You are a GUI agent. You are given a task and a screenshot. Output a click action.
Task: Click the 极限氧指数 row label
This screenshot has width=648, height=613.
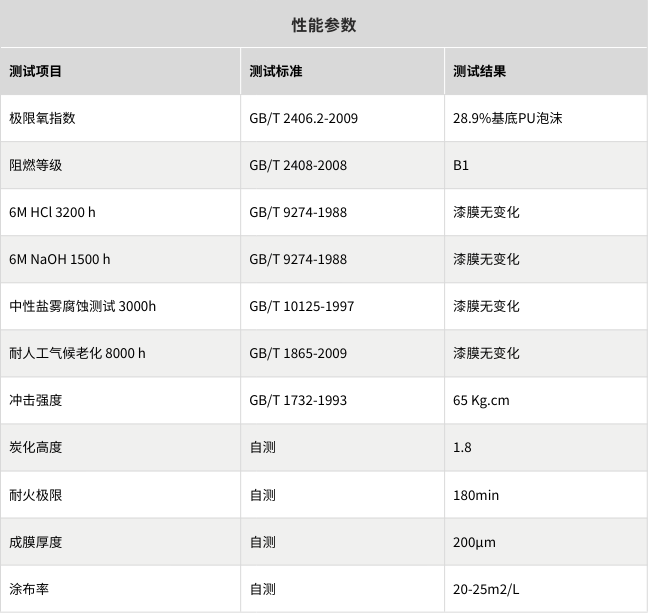click(x=42, y=118)
